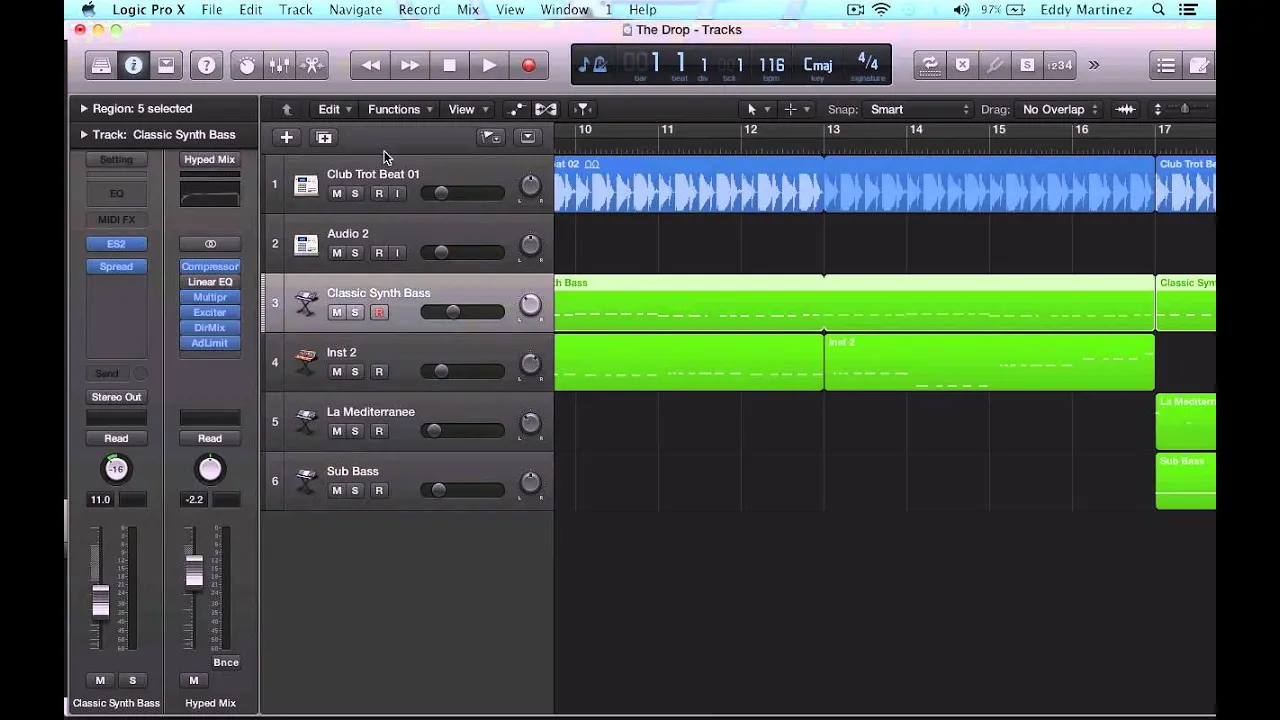1280x720 pixels.
Task: Open the Window menu
Action: tap(564, 9)
